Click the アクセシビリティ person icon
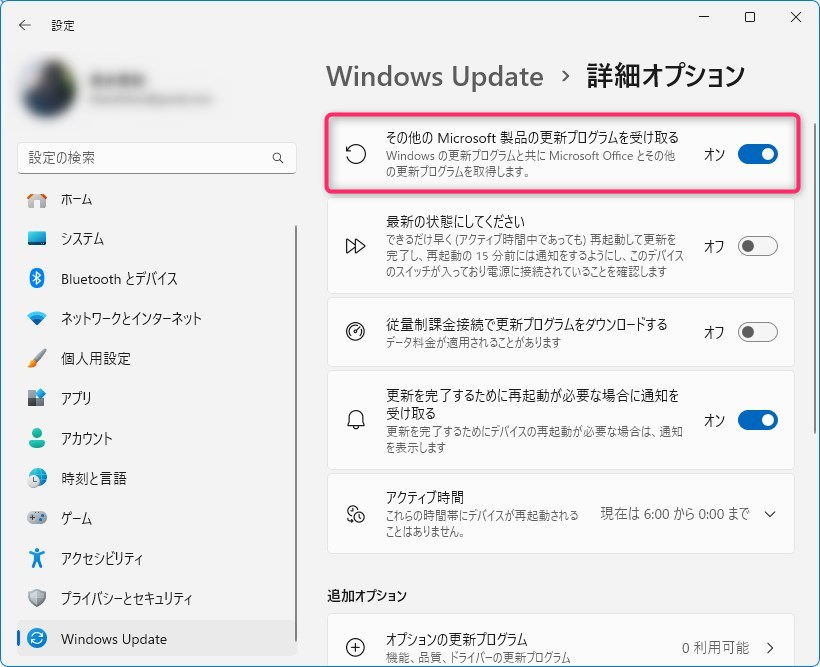The height and width of the screenshot is (667, 820). coord(37,558)
